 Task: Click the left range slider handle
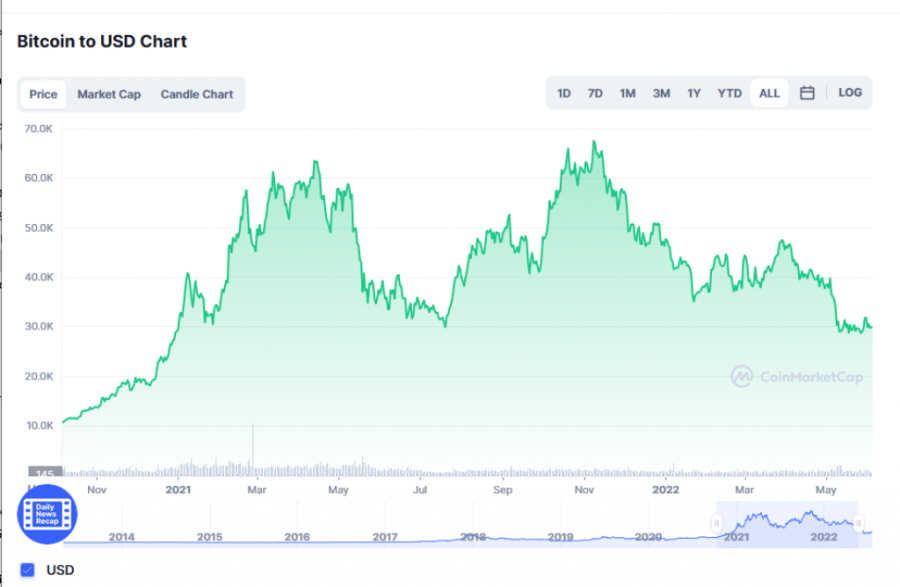coord(716,523)
